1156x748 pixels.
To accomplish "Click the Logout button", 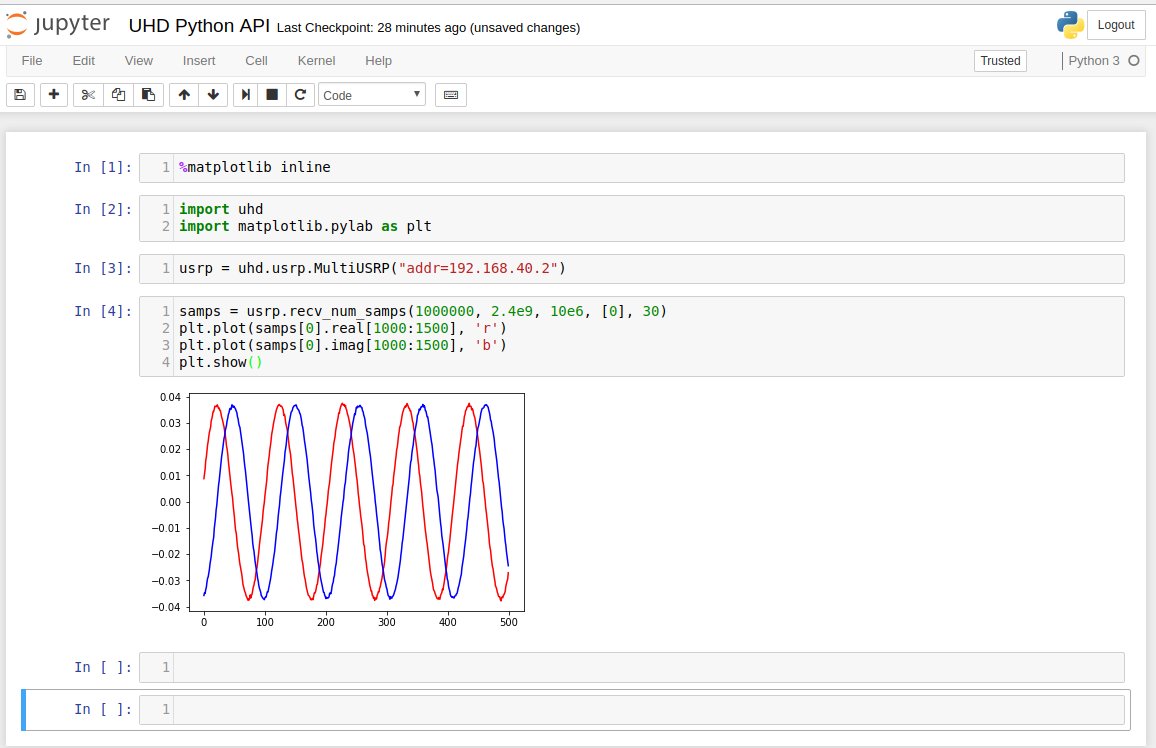I will point(1115,25).
